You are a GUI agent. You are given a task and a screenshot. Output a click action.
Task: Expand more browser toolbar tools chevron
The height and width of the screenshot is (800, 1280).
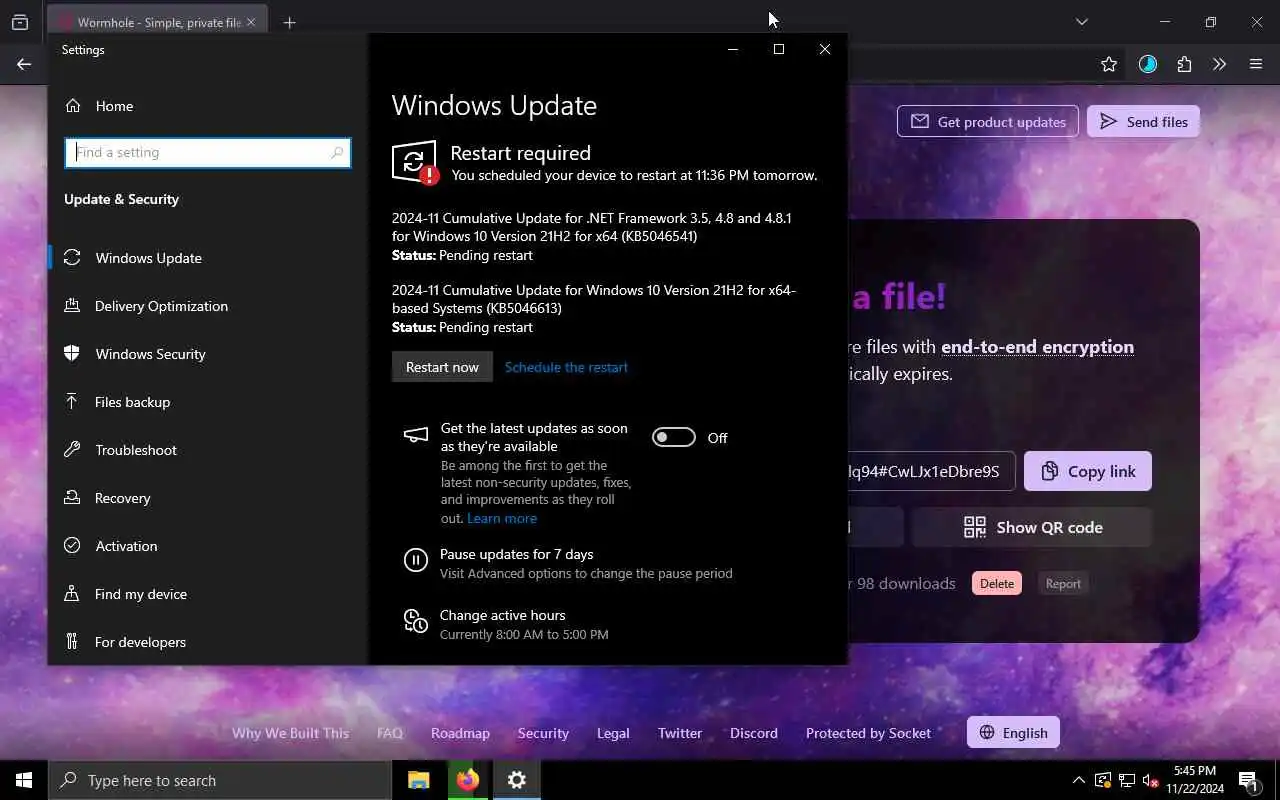click(x=1219, y=64)
